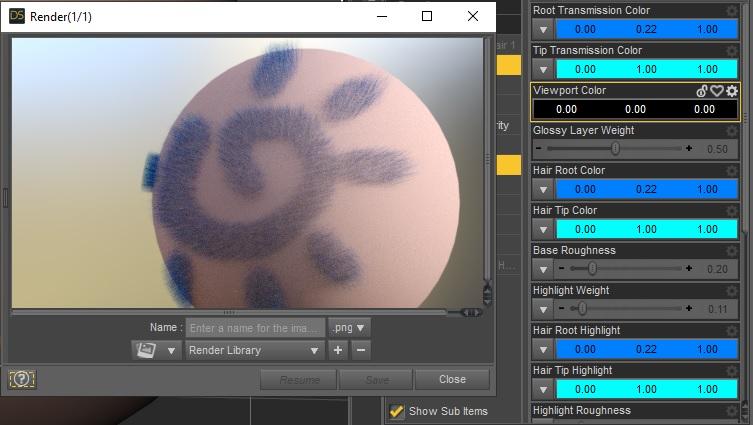
Task: Expand Root Transmission Color dropdown arrow
Action: pos(543,30)
